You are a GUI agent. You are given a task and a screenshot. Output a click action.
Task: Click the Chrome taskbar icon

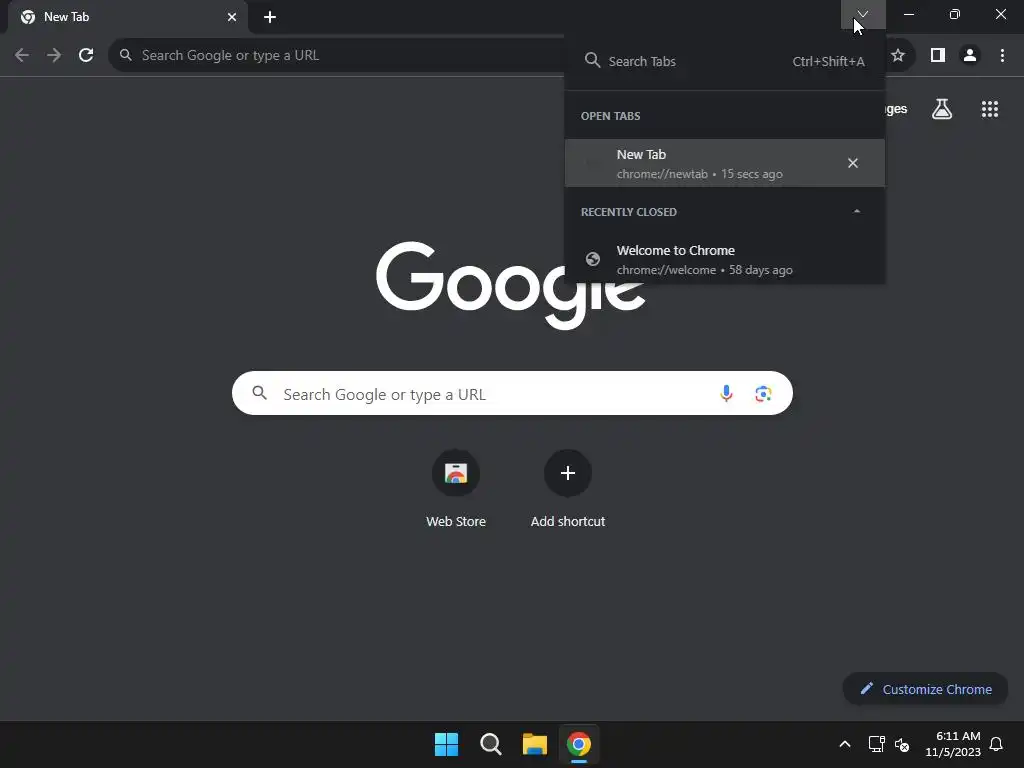click(579, 744)
